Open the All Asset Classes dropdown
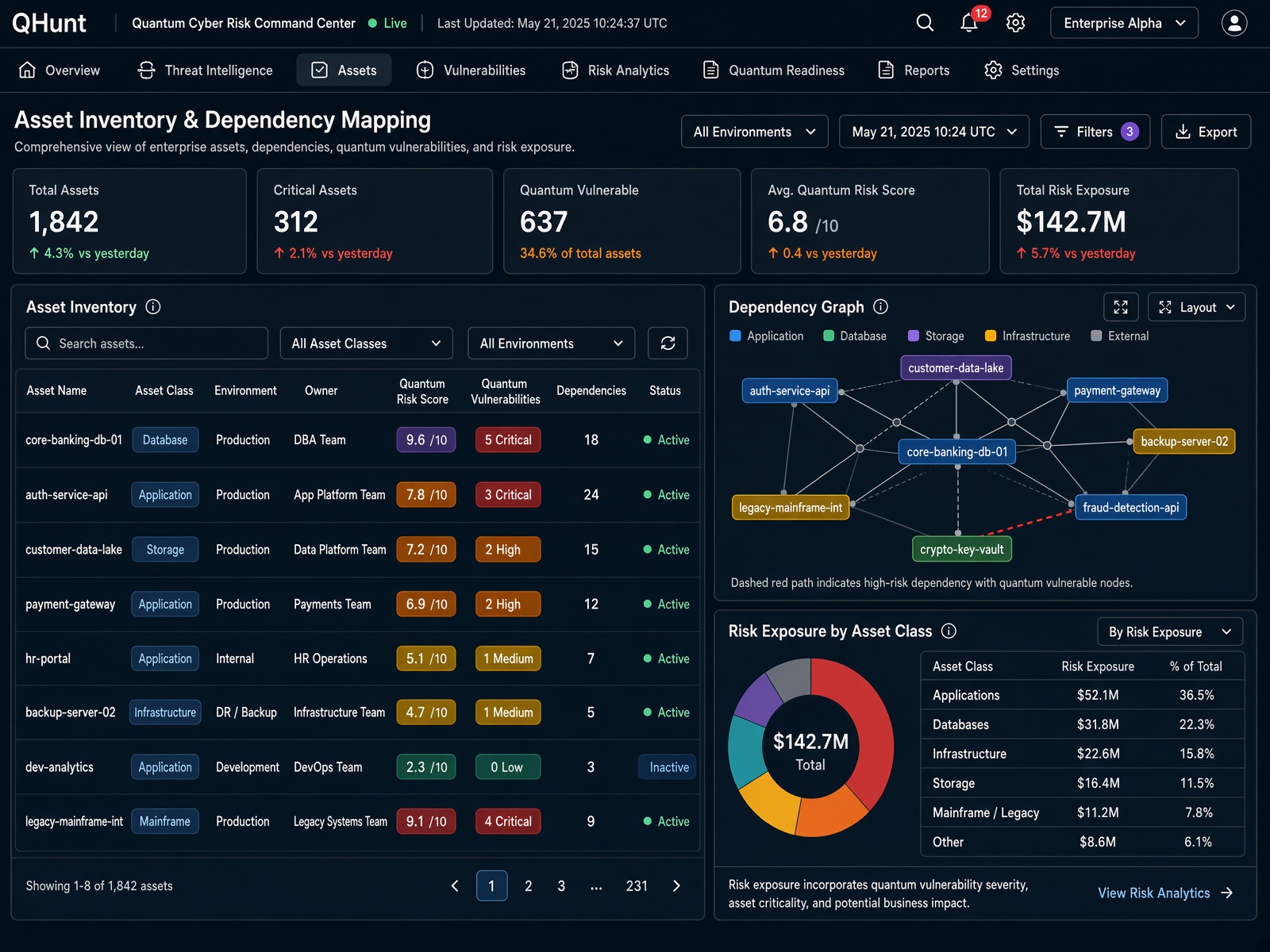The width and height of the screenshot is (1270, 952). pos(366,344)
